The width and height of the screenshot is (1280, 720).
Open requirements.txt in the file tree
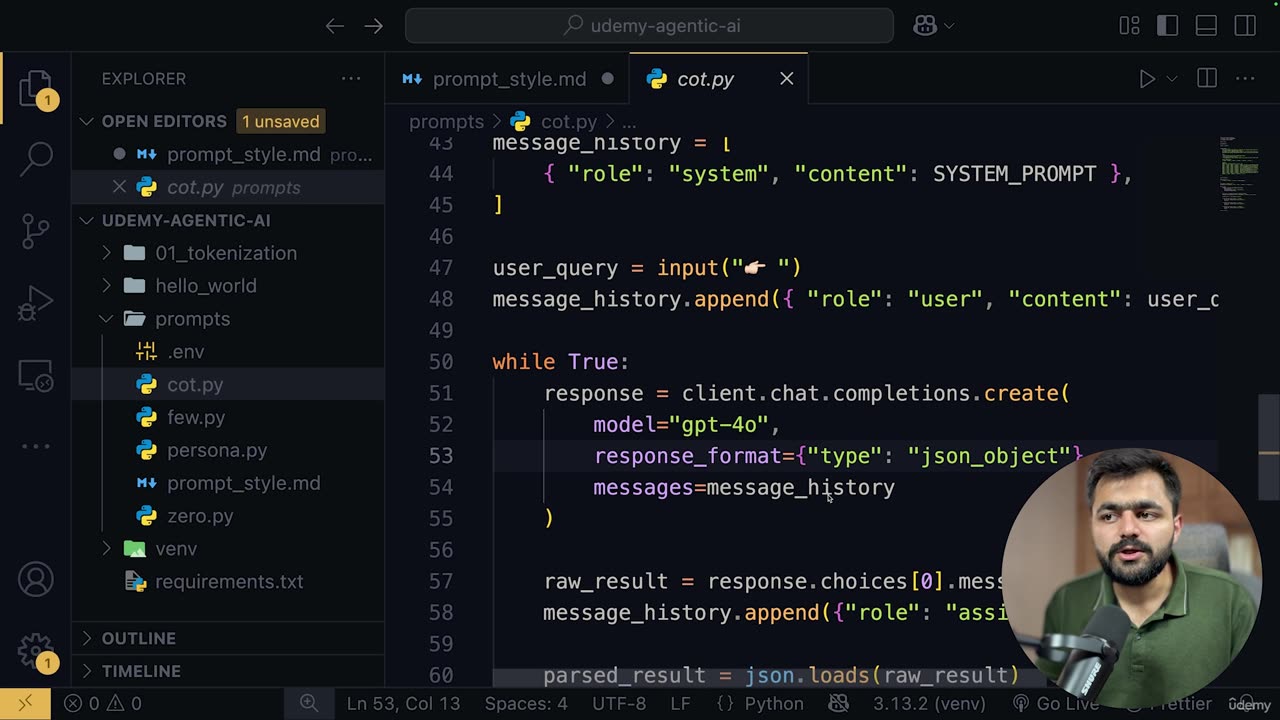[228, 582]
